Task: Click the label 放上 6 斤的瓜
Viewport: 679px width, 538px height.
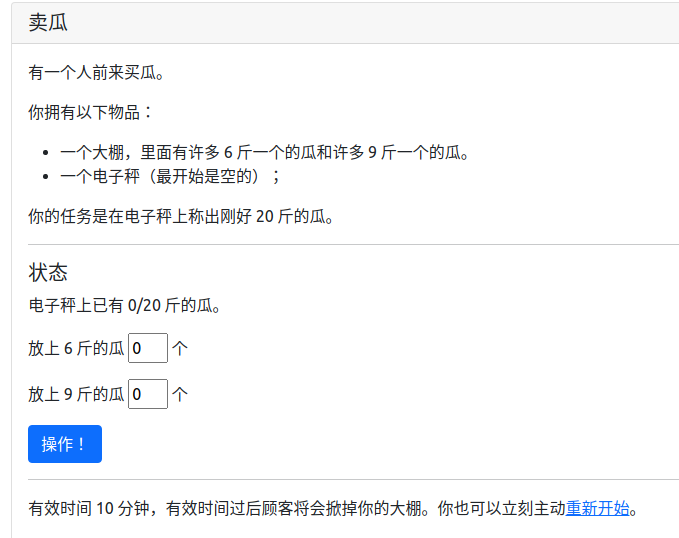Action: pos(76,349)
